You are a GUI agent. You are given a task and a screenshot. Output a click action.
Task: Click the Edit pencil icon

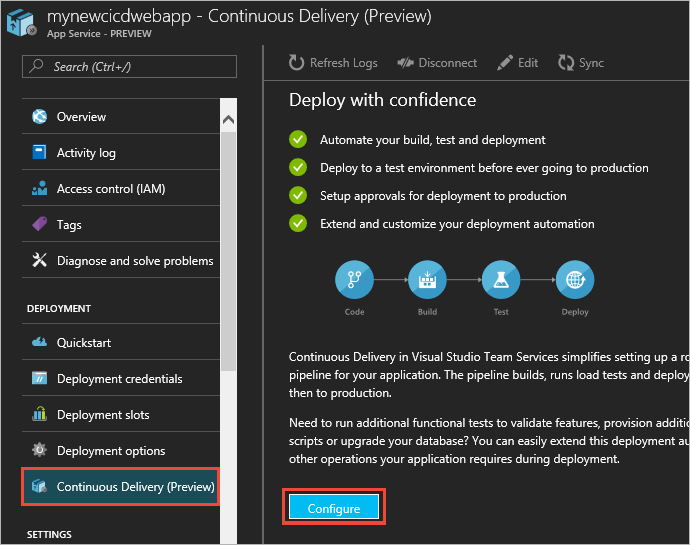(505, 63)
